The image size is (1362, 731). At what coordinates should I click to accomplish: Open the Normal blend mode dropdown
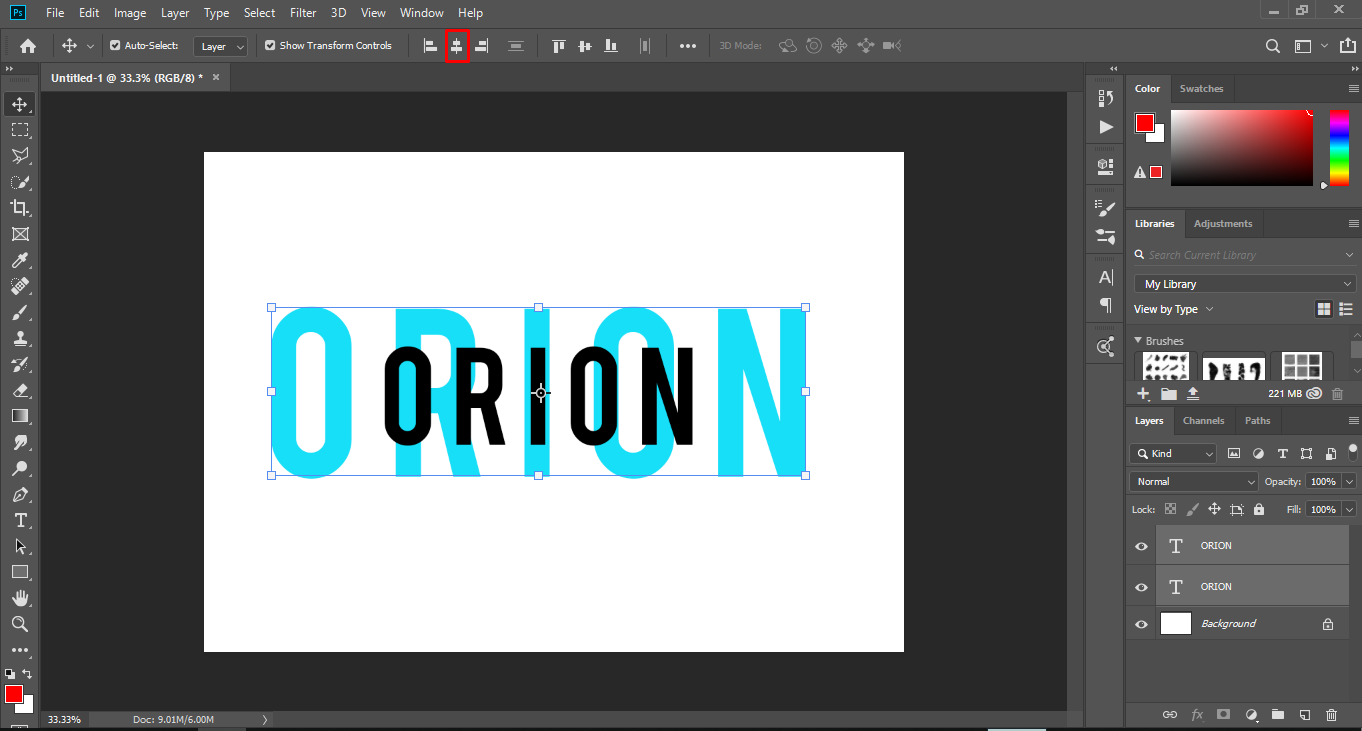pyautogui.click(x=1194, y=482)
